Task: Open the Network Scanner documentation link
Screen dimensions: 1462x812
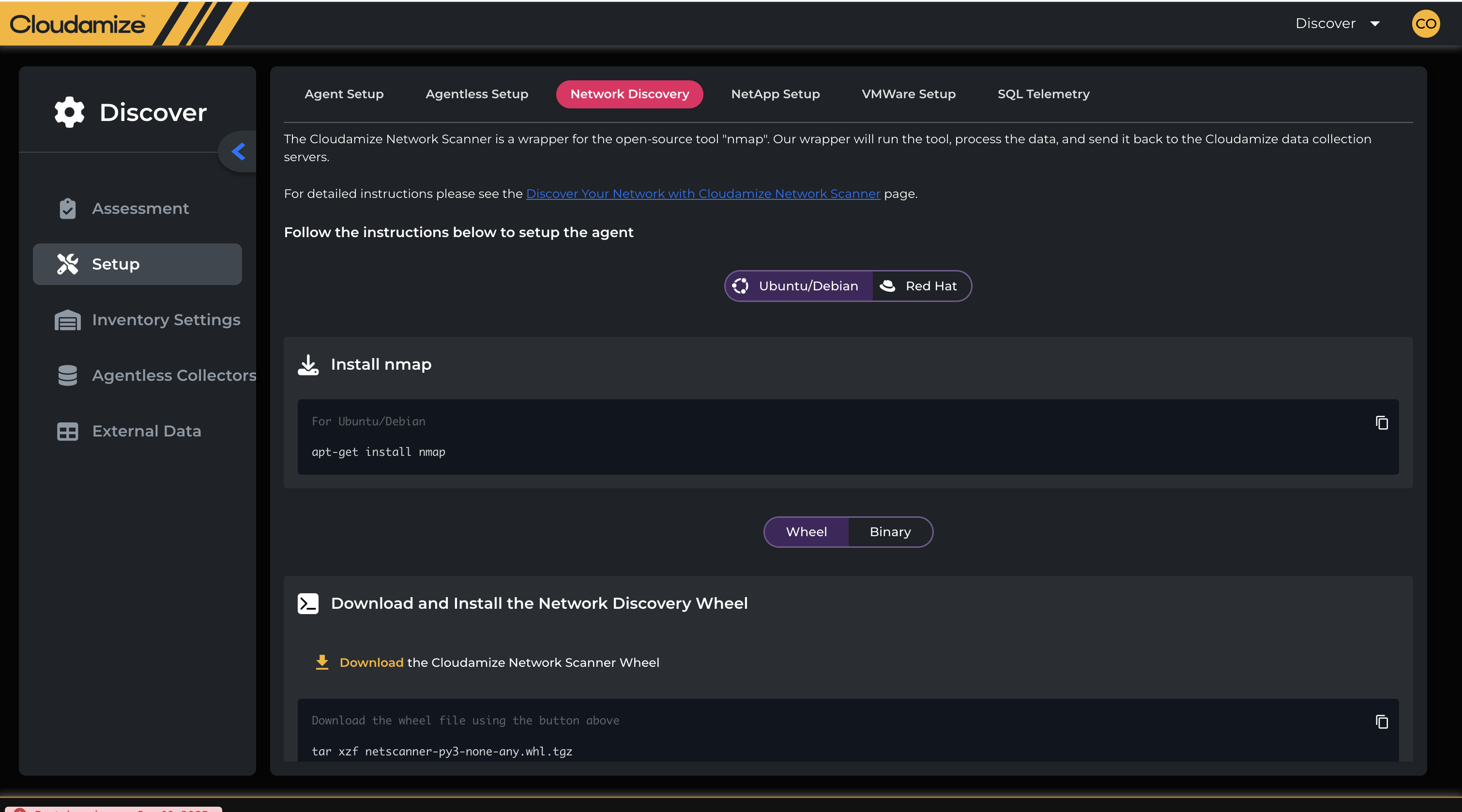Action: coord(702,194)
